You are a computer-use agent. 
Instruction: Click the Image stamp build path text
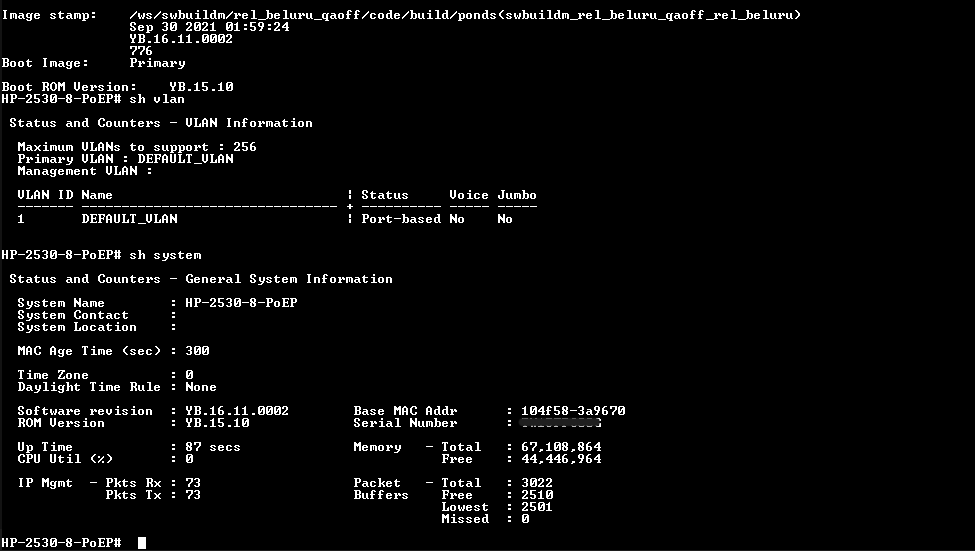(x=465, y=15)
